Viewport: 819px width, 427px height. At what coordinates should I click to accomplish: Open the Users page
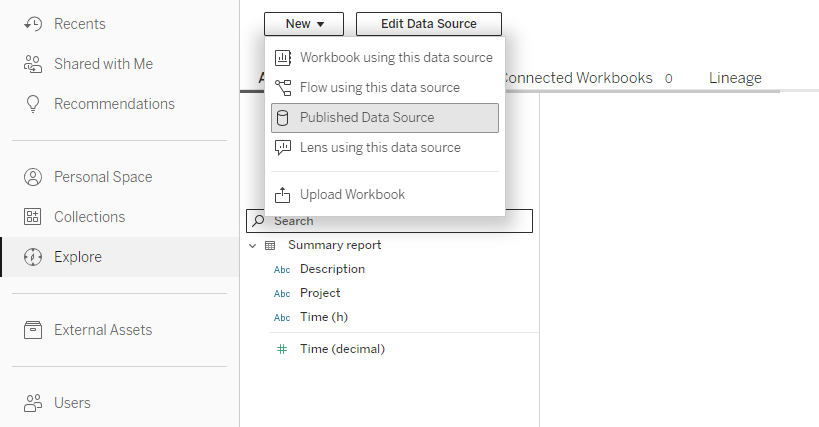point(72,403)
